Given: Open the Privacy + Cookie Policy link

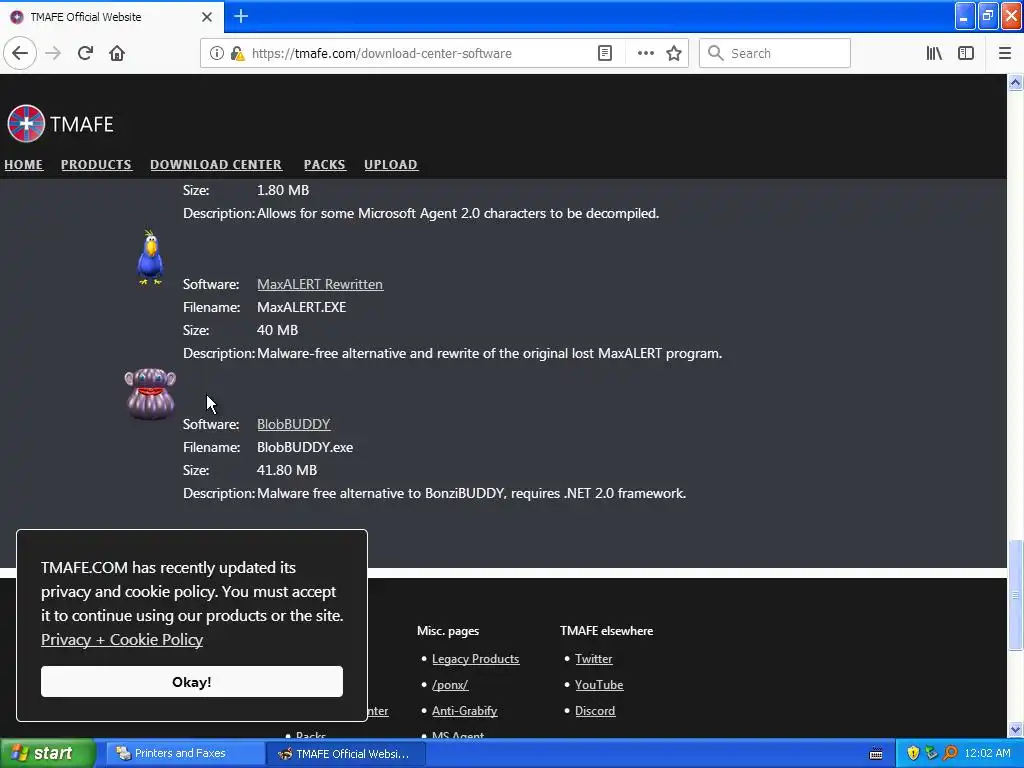Looking at the screenshot, I should 122,639.
